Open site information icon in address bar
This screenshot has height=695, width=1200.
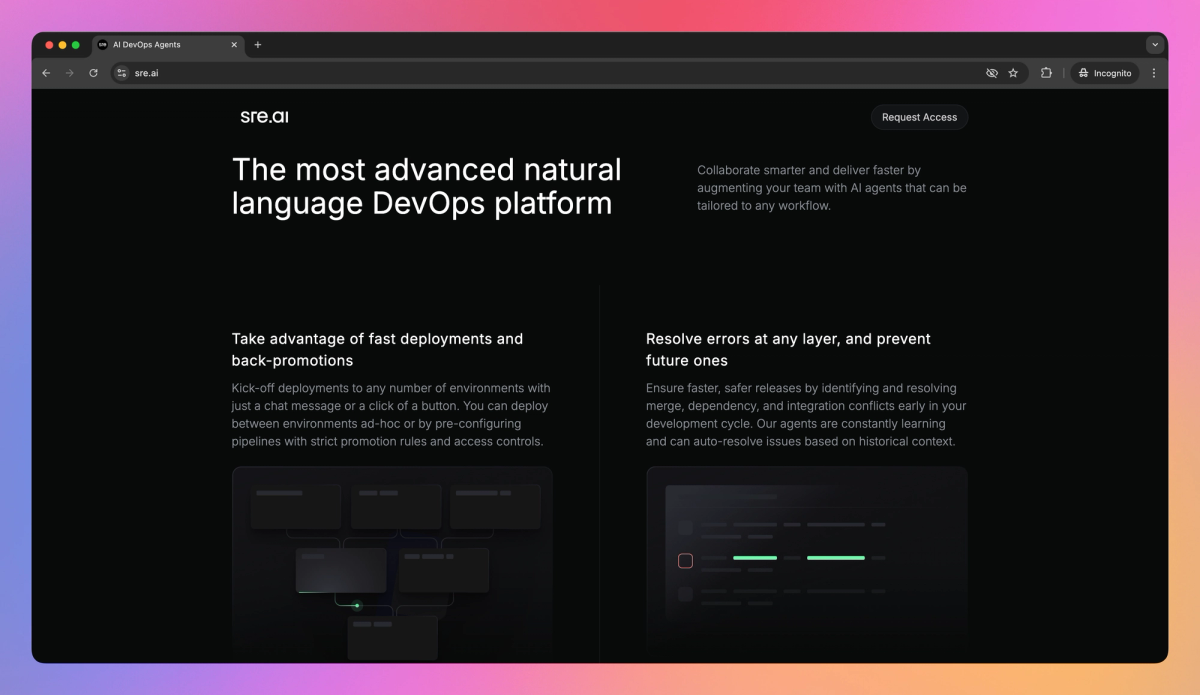pos(122,73)
